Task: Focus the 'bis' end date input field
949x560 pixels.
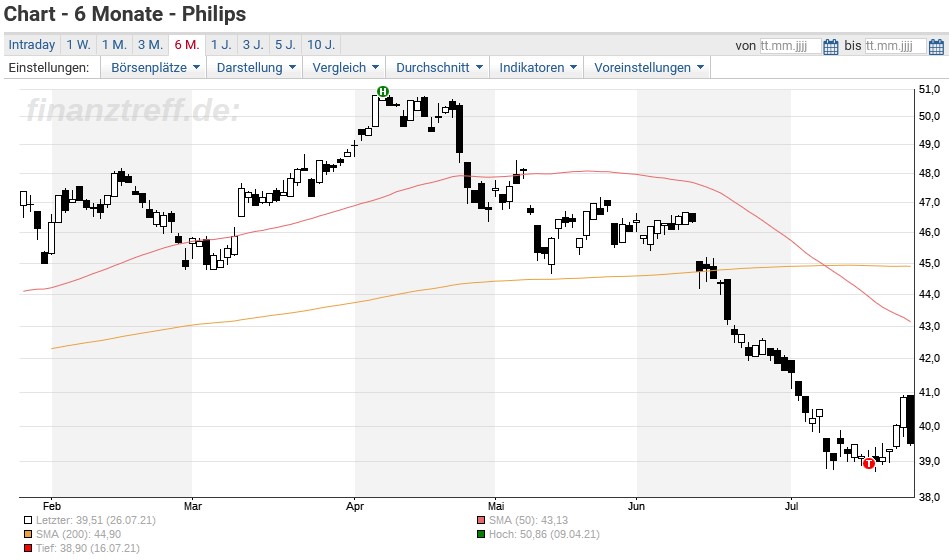Action: pos(896,46)
